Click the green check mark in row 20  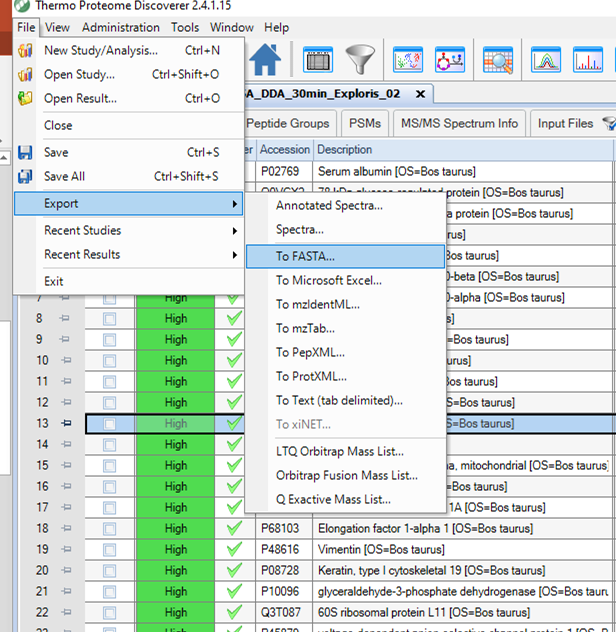pos(234,570)
